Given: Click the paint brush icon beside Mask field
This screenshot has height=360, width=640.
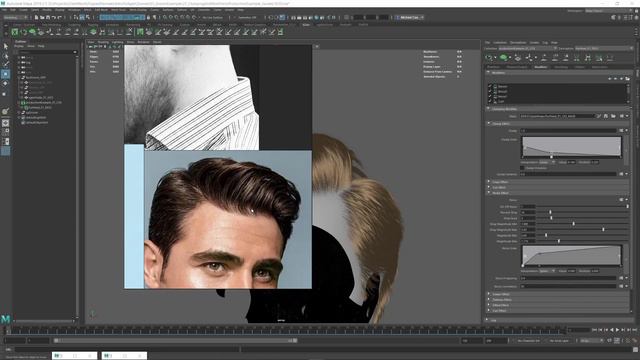Looking at the screenshot, I should pyautogui.click(x=599, y=116).
